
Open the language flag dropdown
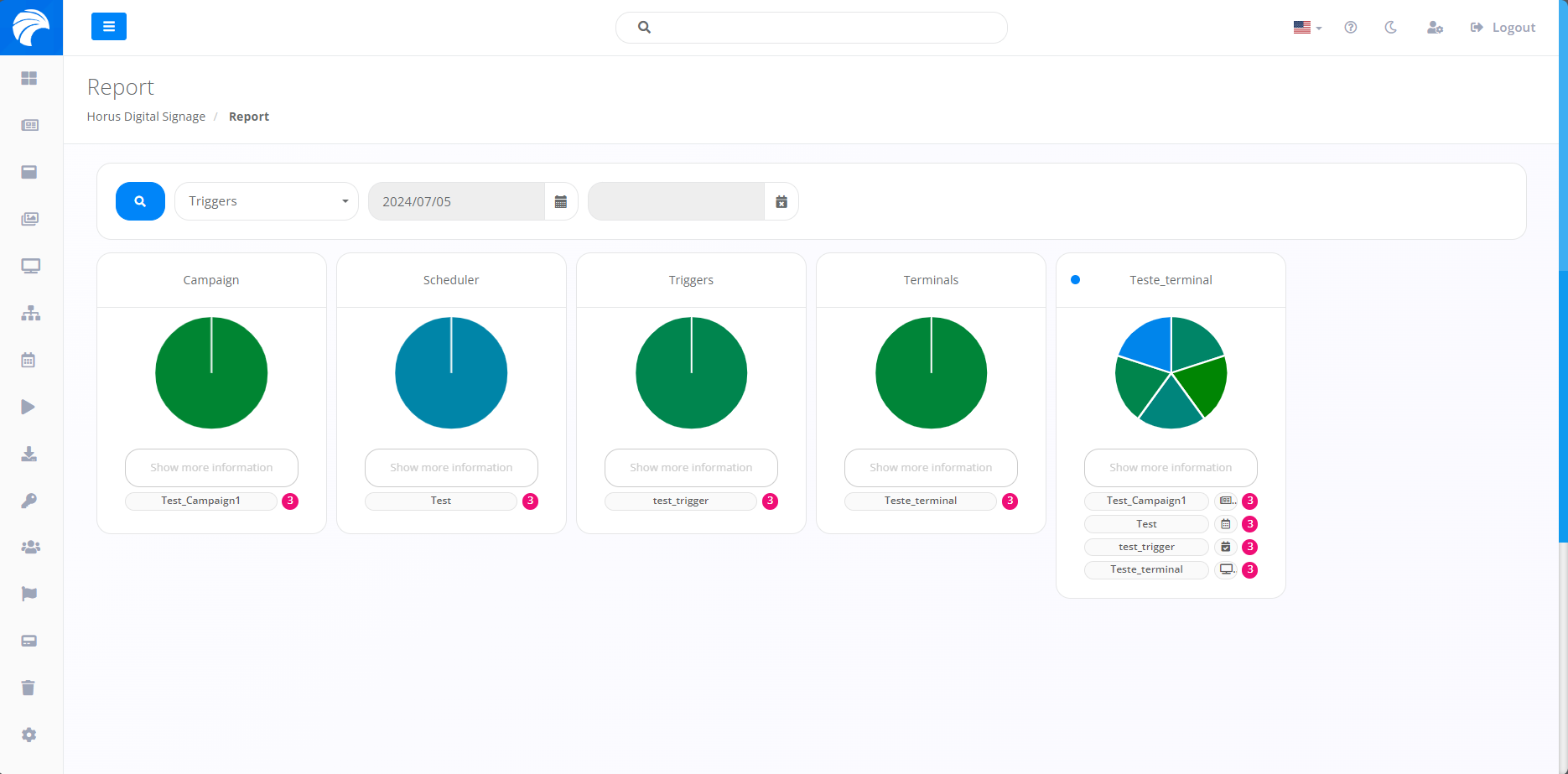pyautogui.click(x=1306, y=28)
